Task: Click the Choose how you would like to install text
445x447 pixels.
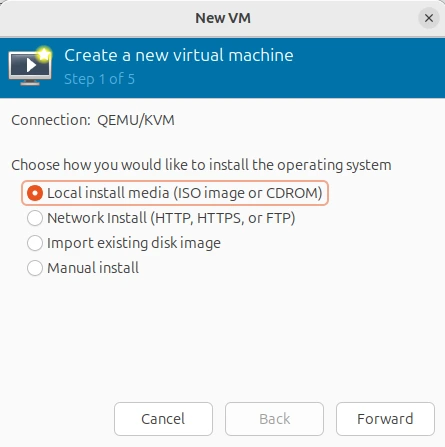Action: [x=201, y=165]
